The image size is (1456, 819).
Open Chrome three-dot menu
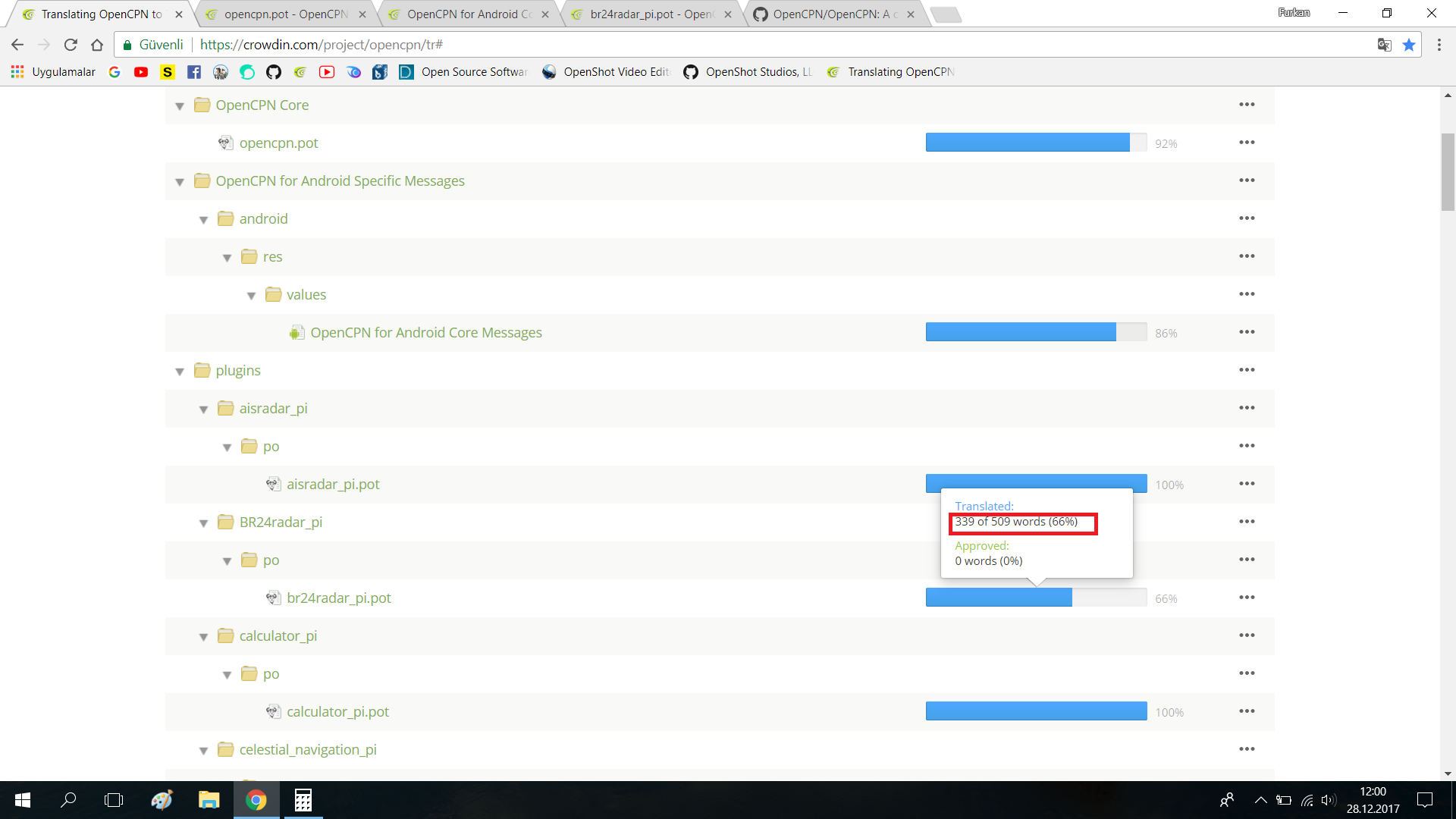(x=1439, y=45)
